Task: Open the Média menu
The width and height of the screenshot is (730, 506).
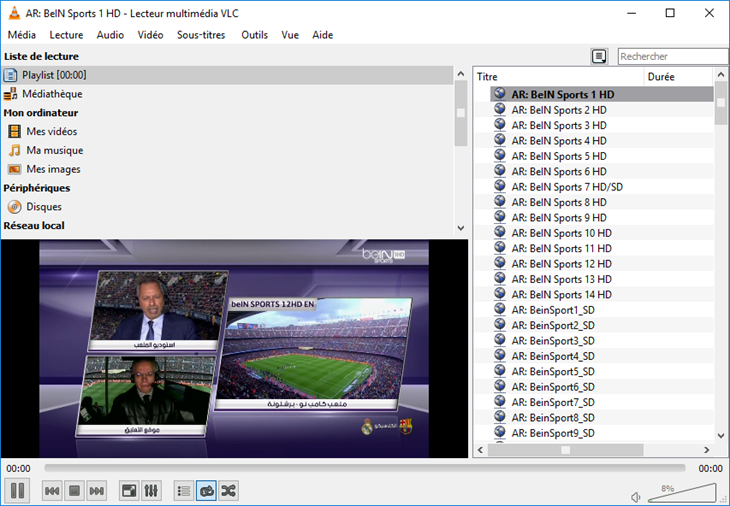Action: point(22,35)
